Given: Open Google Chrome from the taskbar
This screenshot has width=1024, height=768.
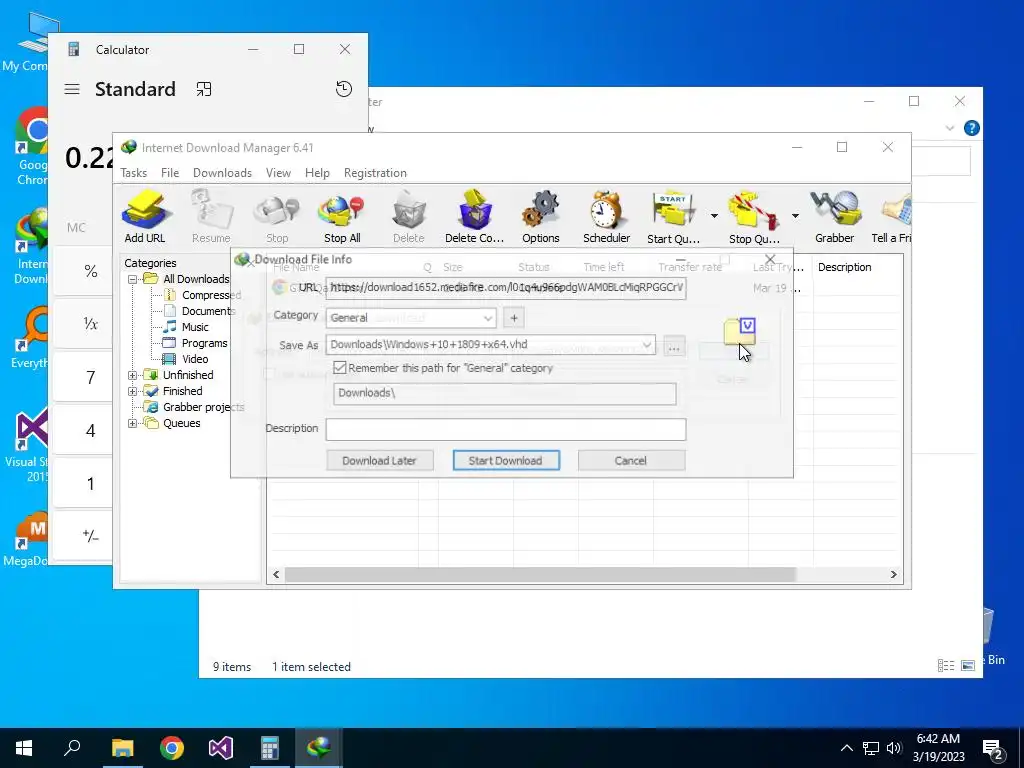Looking at the screenshot, I should [x=172, y=748].
